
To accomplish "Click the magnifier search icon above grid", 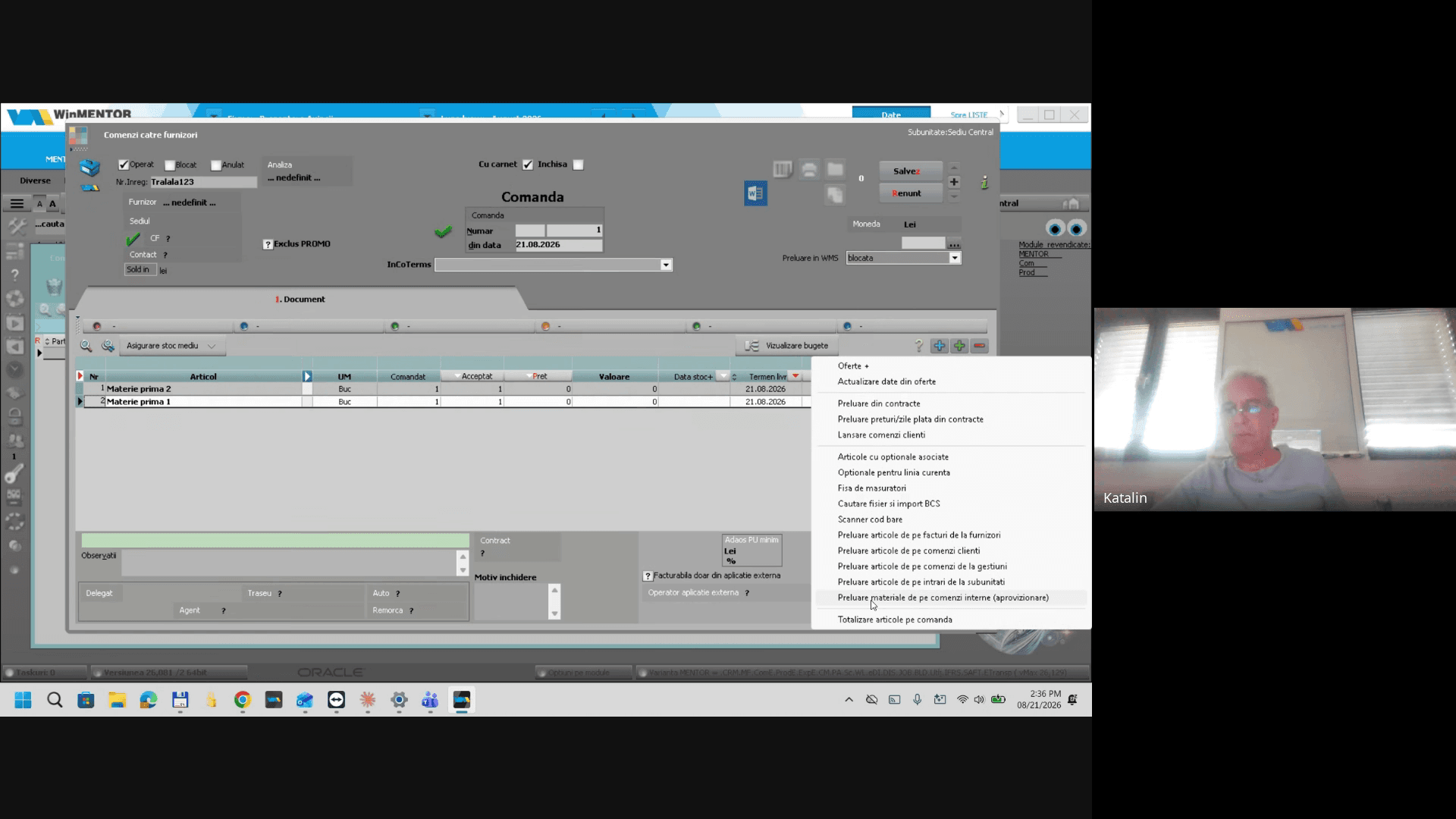I will [86, 346].
